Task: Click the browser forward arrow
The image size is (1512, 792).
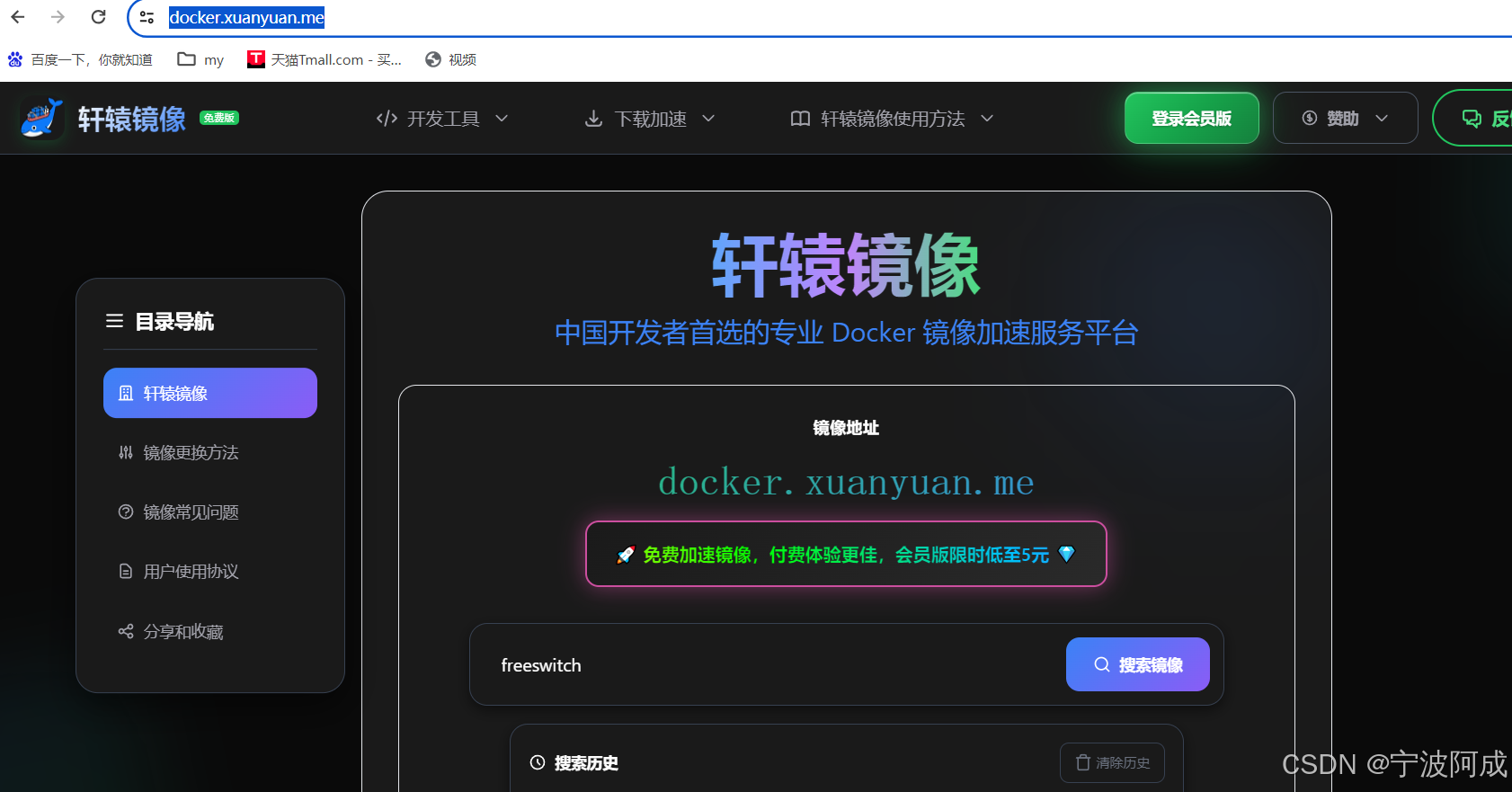Action: tap(58, 16)
